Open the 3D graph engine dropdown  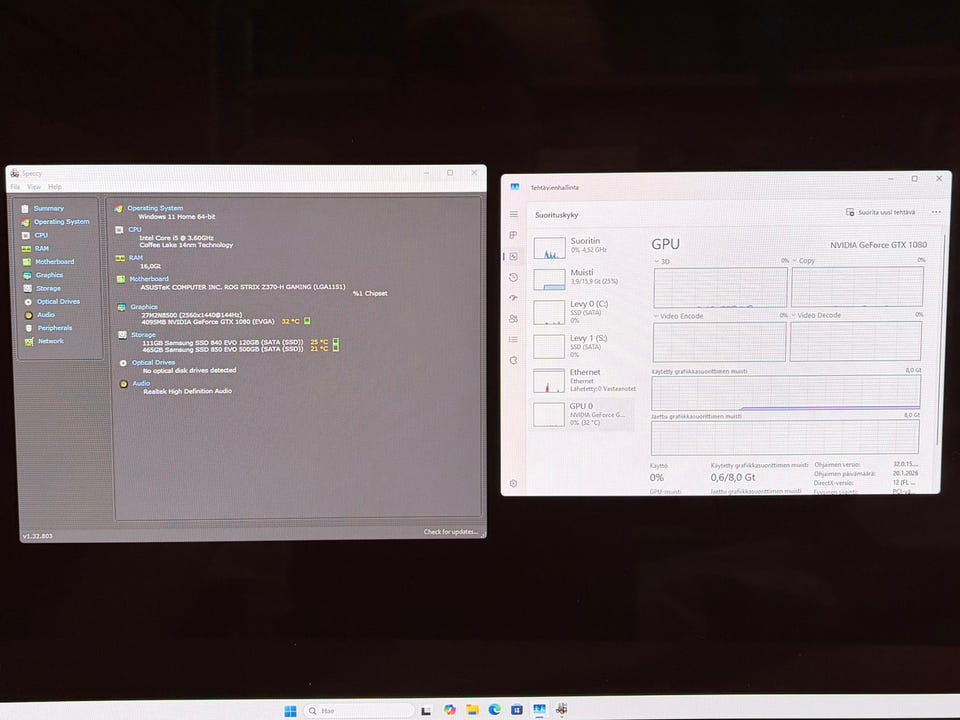tap(662, 261)
